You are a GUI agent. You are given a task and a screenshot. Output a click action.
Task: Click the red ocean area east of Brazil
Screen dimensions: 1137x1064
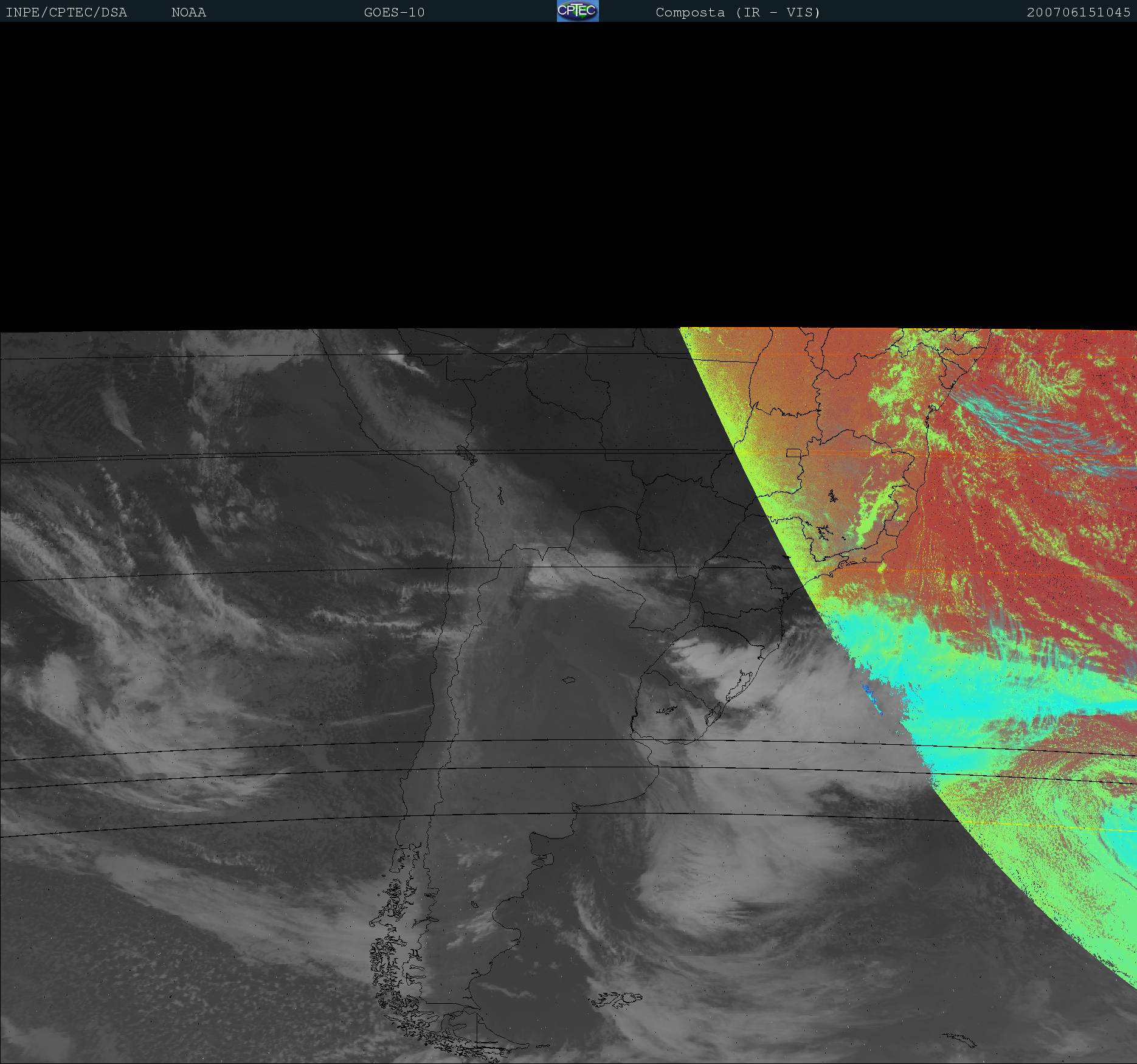[x=1034, y=547]
